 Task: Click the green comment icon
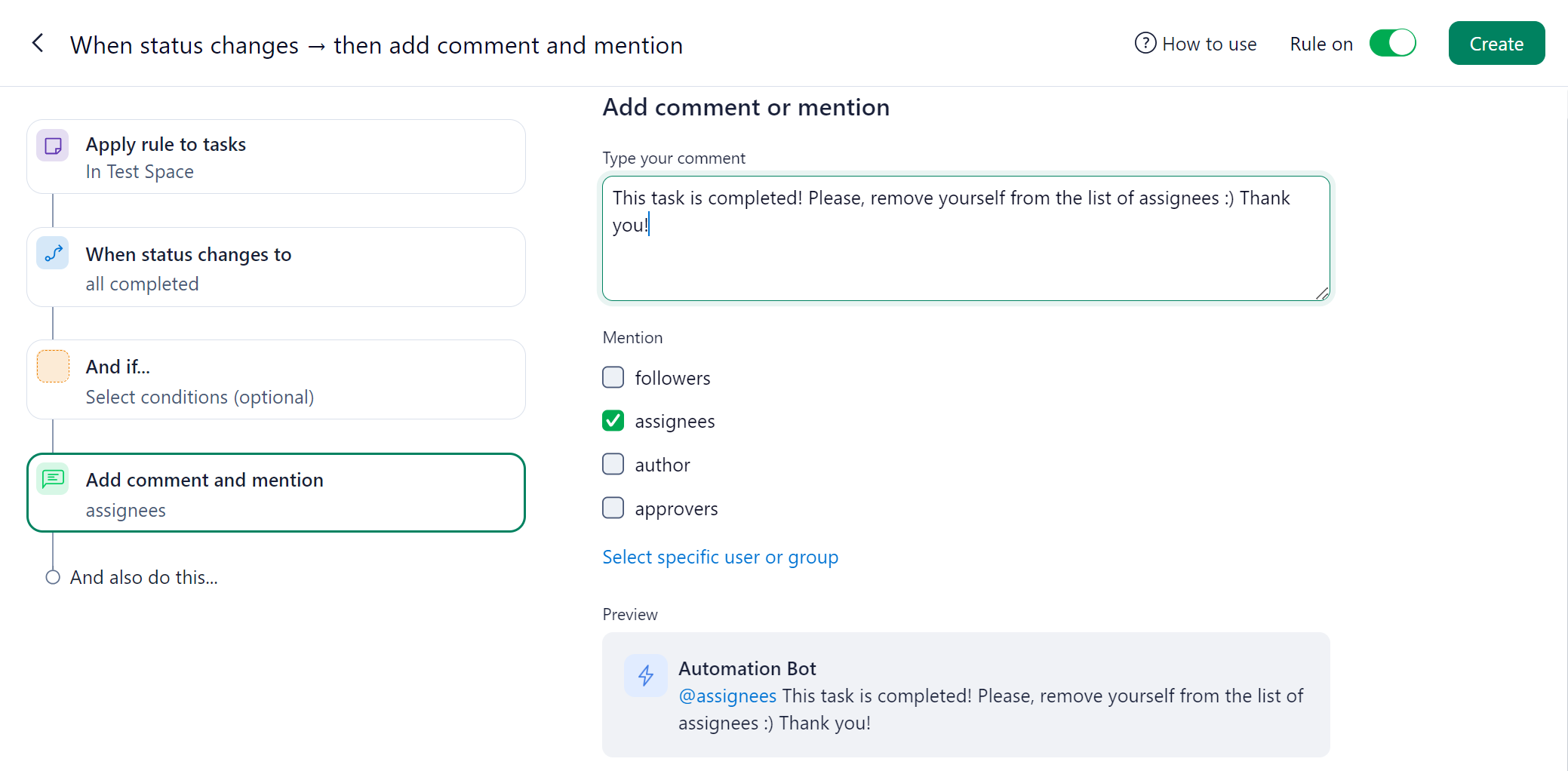pyautogui.click(x=53, y=479)
